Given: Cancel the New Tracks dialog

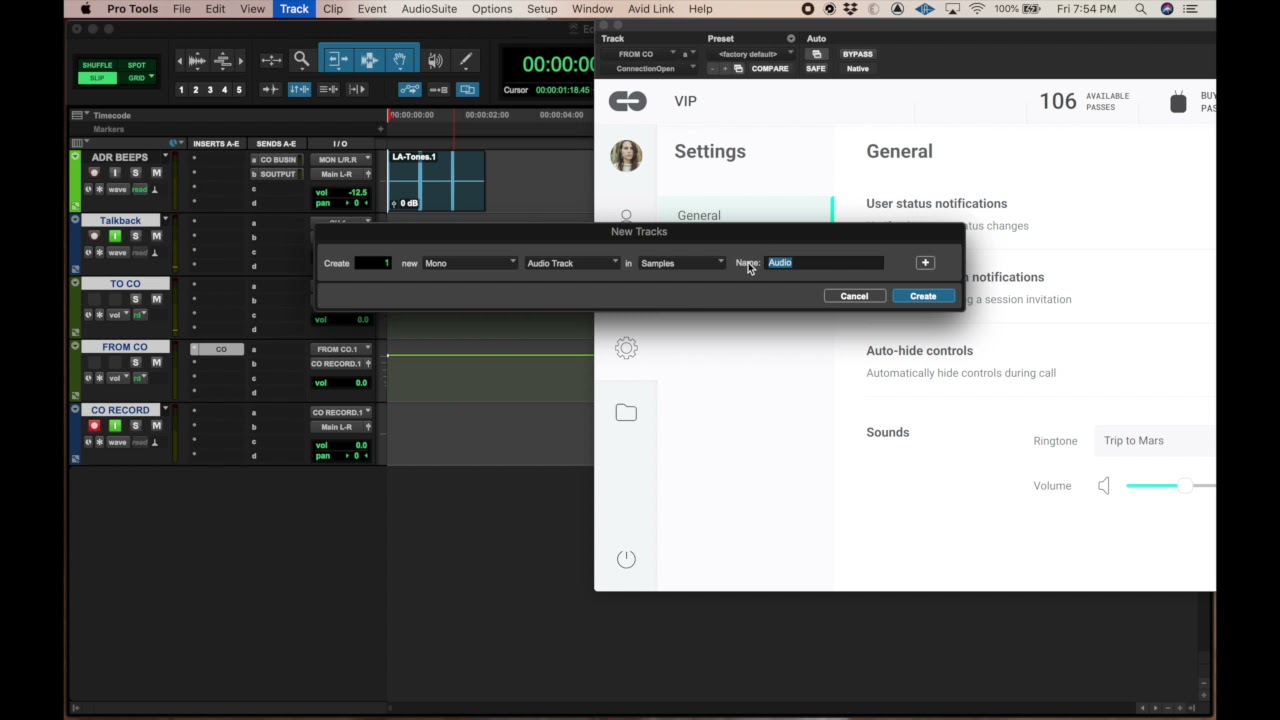Looking at the screenshot, I should point(854,296).
